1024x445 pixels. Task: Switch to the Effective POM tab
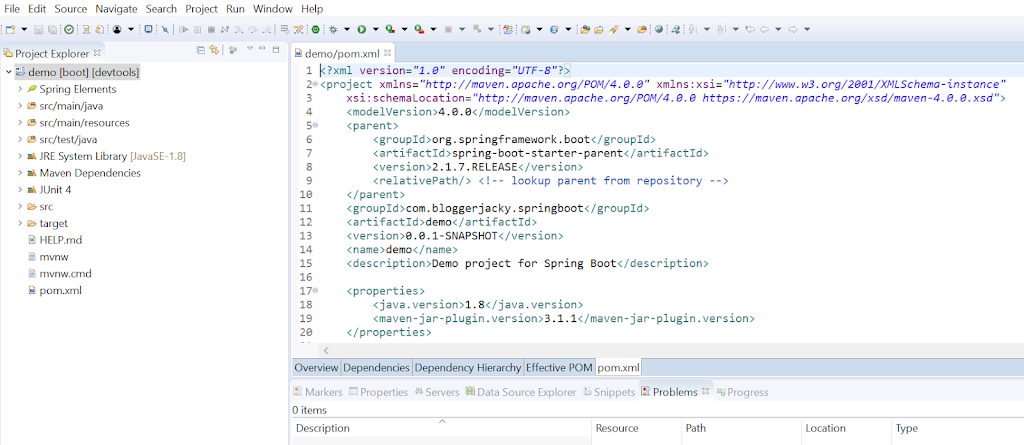(559, 367)
